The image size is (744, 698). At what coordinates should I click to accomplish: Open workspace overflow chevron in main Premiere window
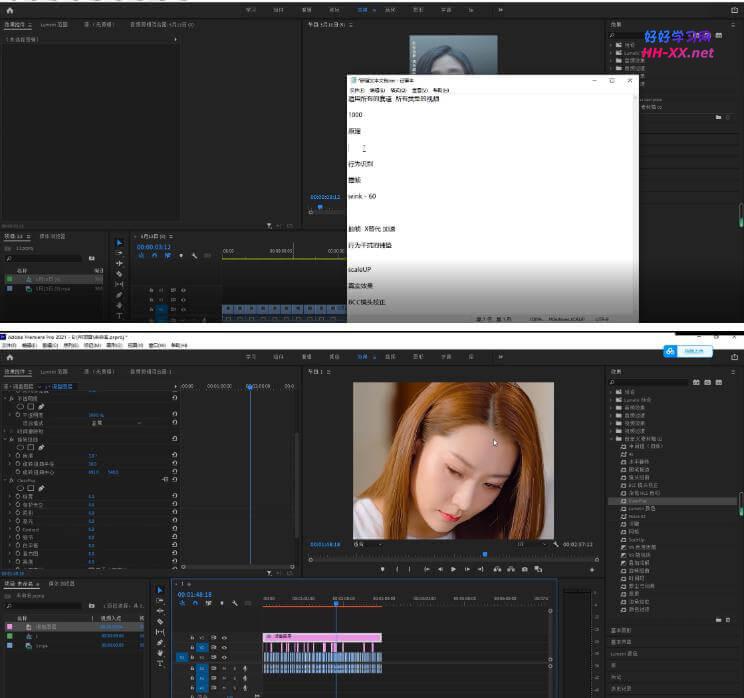(x=500, y=357)
